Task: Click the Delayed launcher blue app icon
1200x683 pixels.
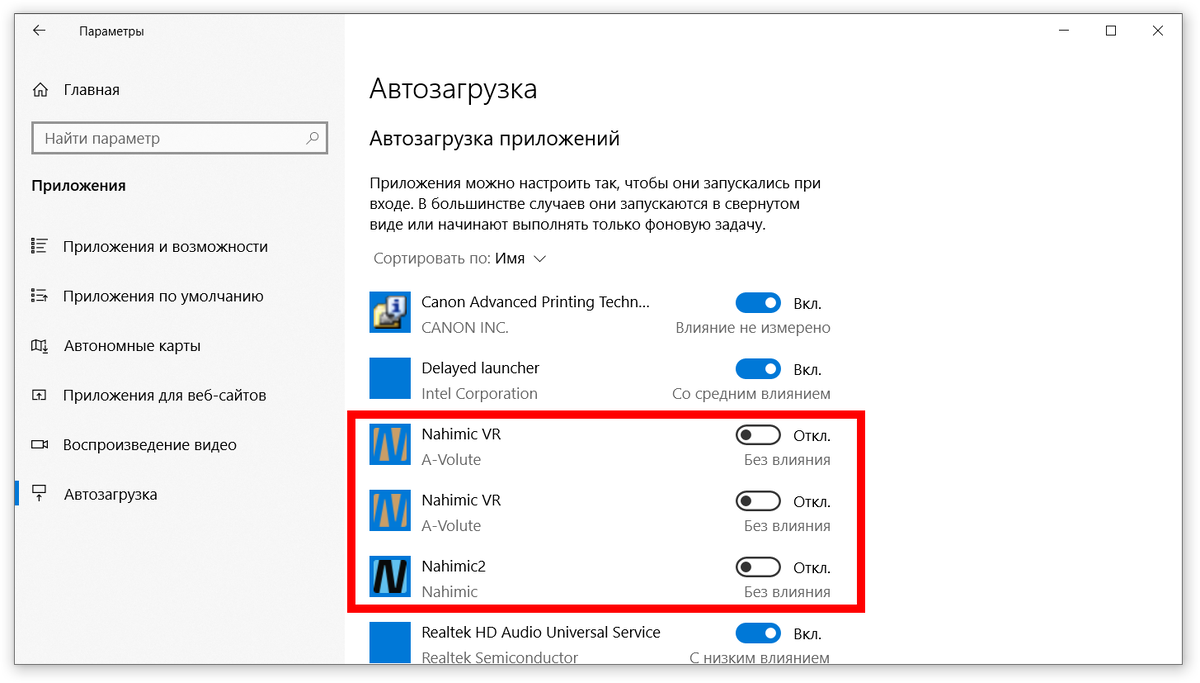Action: pyautogui.click(x=390, y=378)
